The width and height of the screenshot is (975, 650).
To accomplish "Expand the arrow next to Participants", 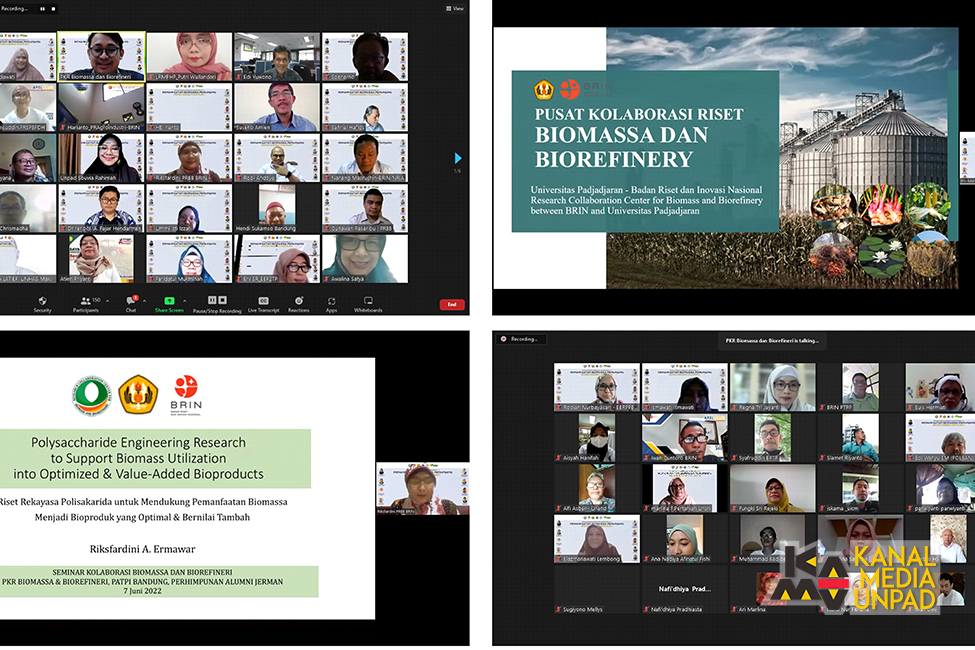I will [107, 300].
